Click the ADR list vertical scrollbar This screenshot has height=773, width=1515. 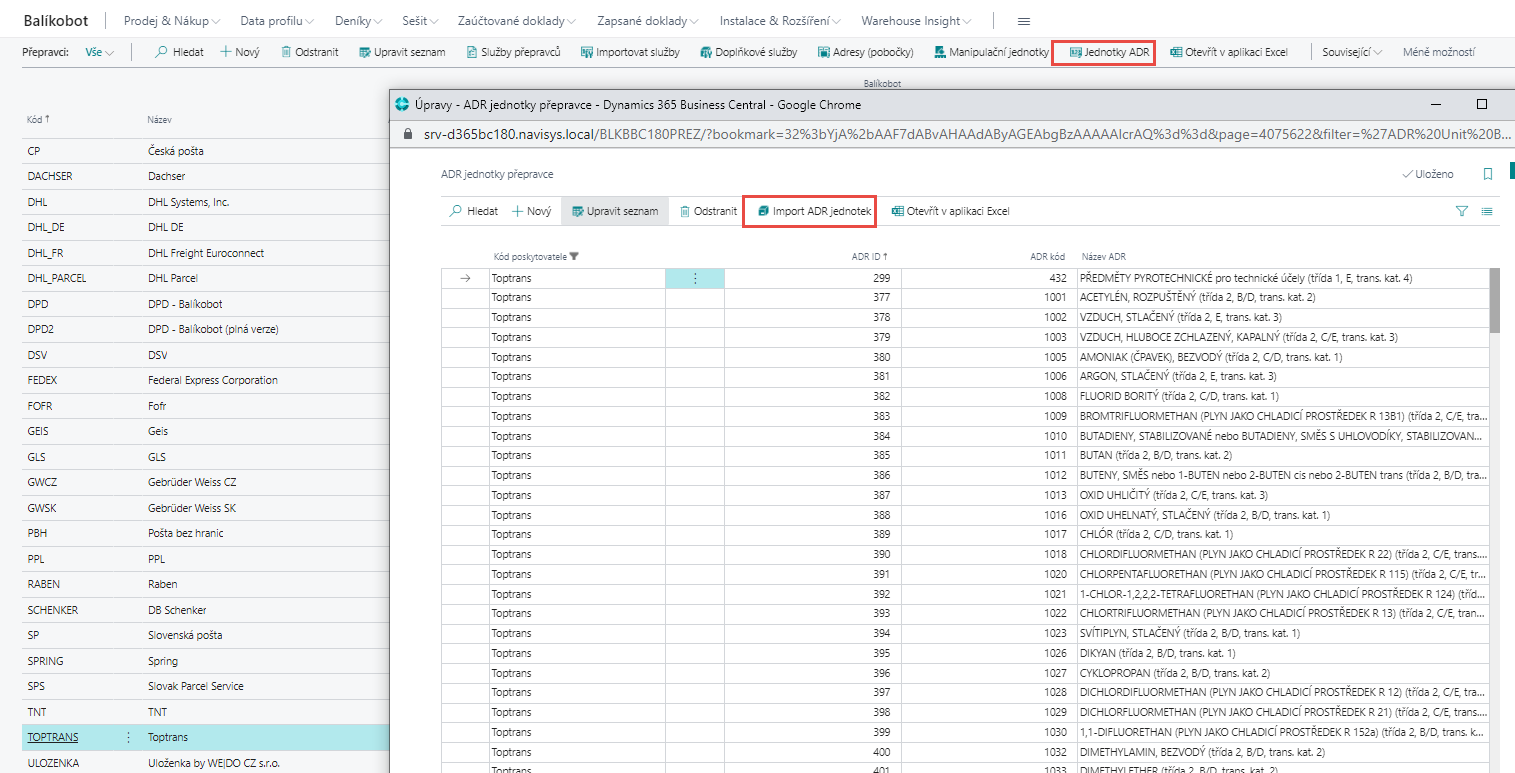[x=1495, y=300]
